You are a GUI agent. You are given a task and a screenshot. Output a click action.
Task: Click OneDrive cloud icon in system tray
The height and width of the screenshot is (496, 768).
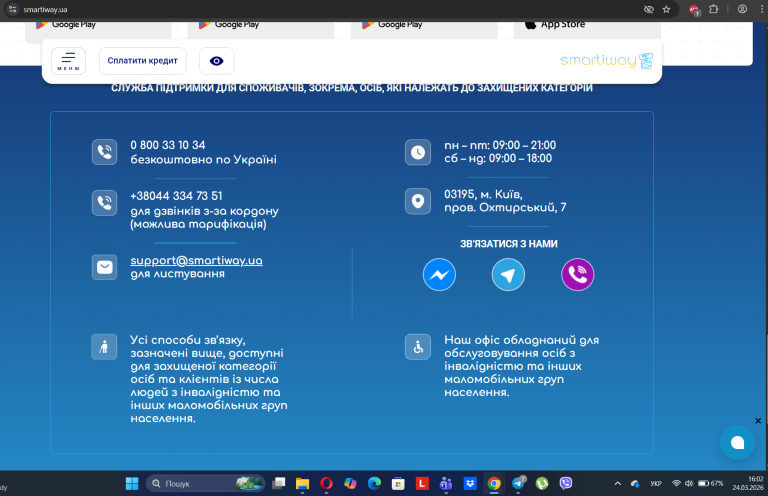(635, 484)
